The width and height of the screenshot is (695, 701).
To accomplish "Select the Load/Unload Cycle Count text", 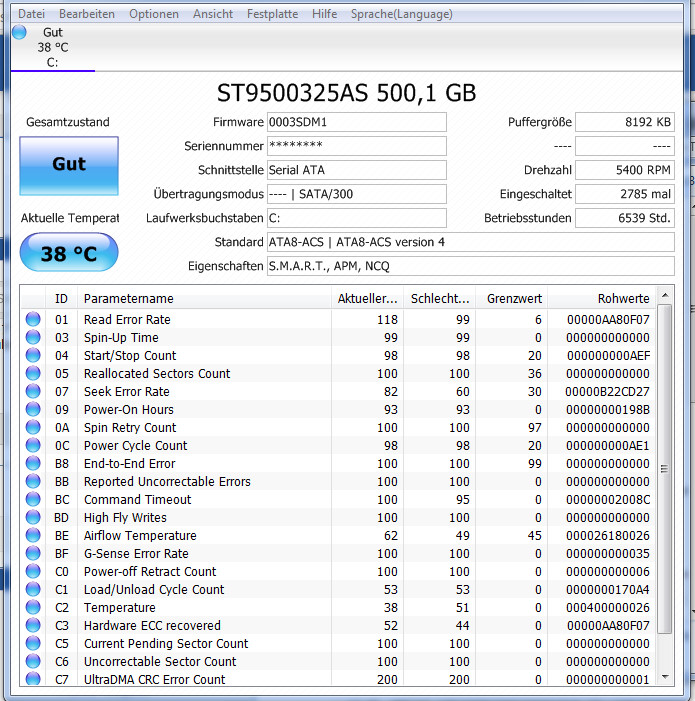I will pyautogui.click(x=154, y=589).
